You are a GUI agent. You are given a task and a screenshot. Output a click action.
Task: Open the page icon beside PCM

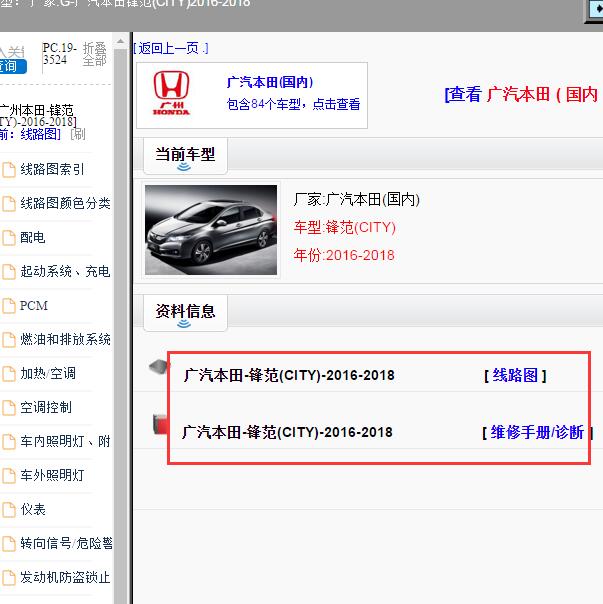pyautogui.click(x=8, y=306)
